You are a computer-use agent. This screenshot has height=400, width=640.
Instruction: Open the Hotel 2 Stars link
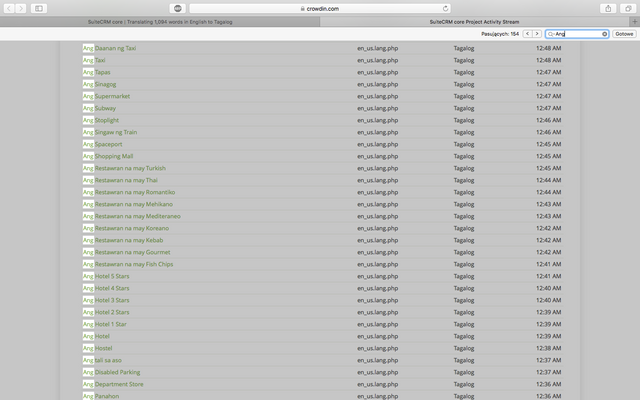[x=106, y=312]
